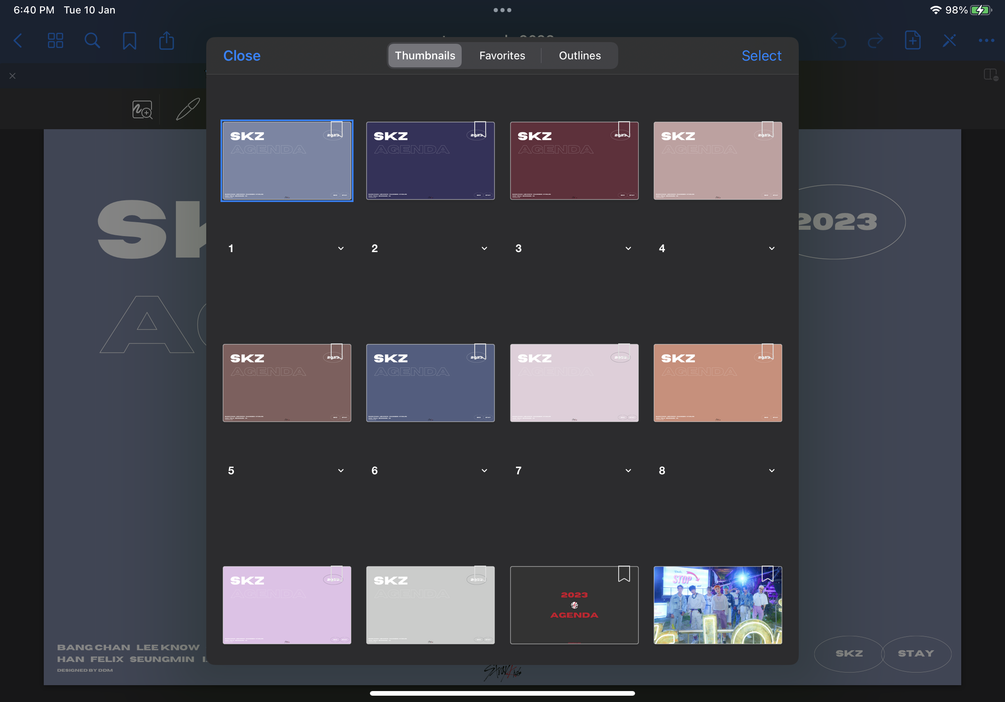Open the dark 2023 Agenda thumbnail

point(574,605)
